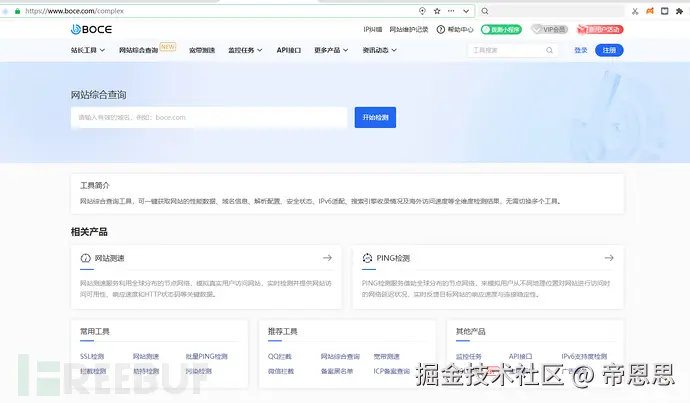Viewport: 690px width, 403px height.
Task: Open the IP纠错 link in header
Action: [x=372, y=29]
